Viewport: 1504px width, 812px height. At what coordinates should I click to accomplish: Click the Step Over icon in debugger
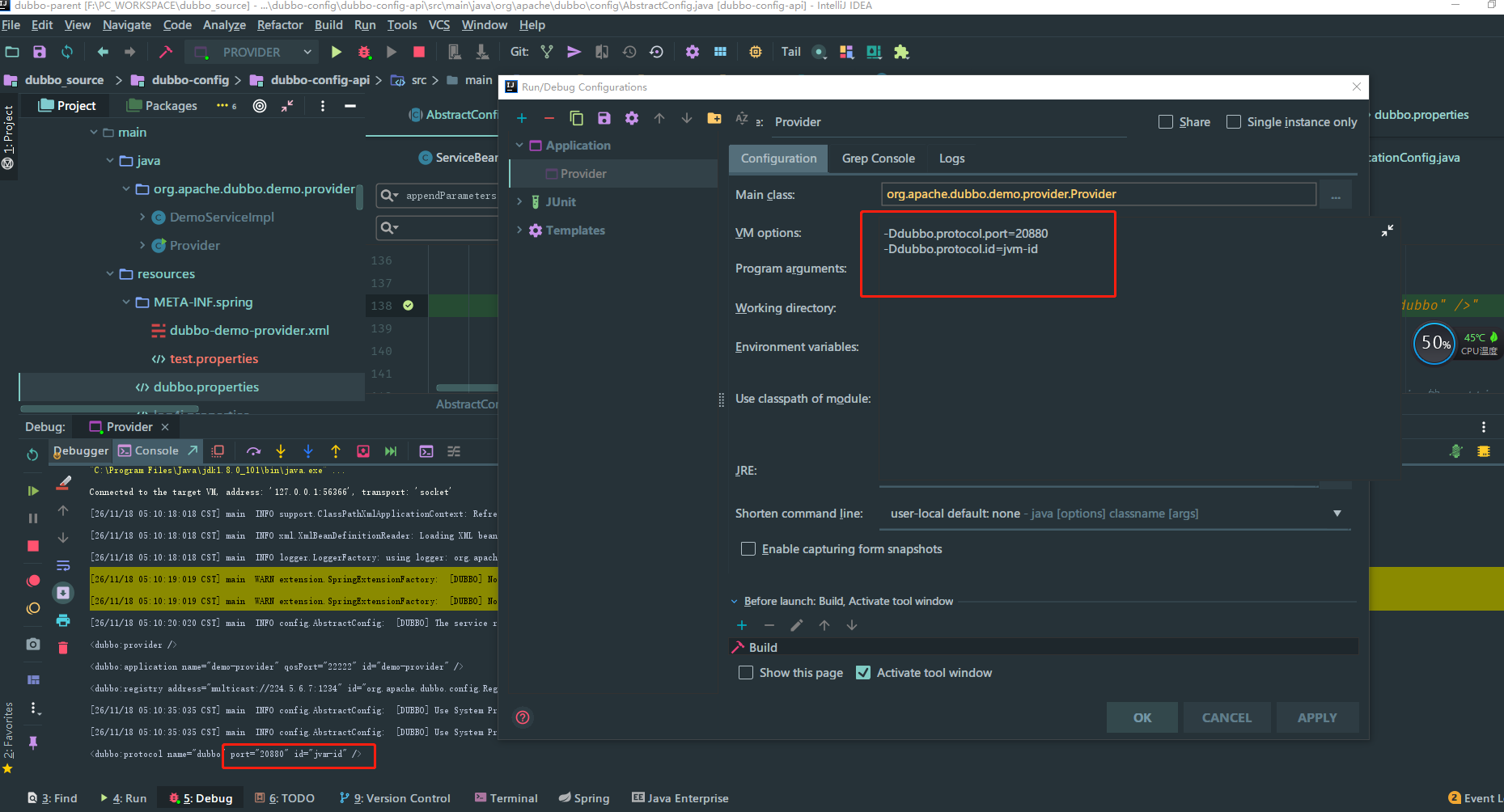tap(253, 451)
